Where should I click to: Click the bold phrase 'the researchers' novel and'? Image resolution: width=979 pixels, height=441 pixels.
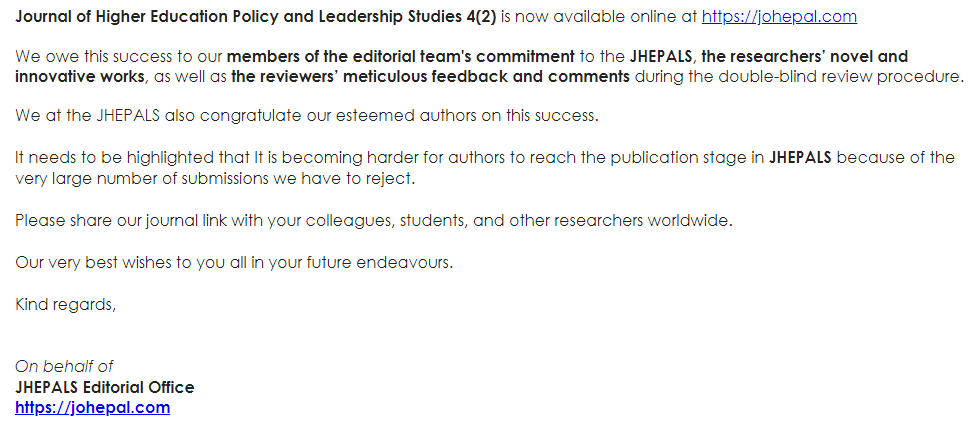[x=805, y=57]
